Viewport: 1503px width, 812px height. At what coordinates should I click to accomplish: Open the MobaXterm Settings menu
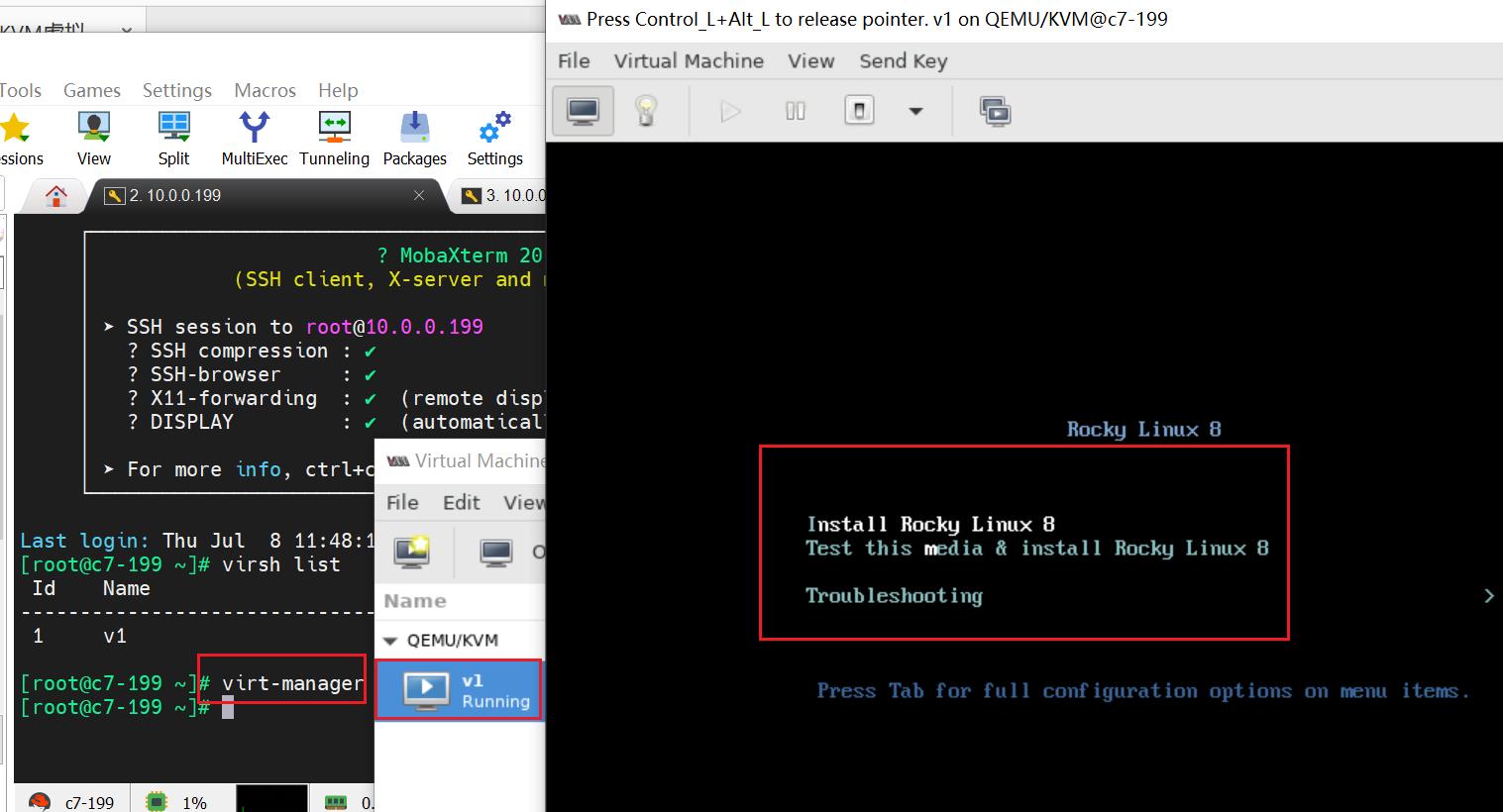pos(177,90)
